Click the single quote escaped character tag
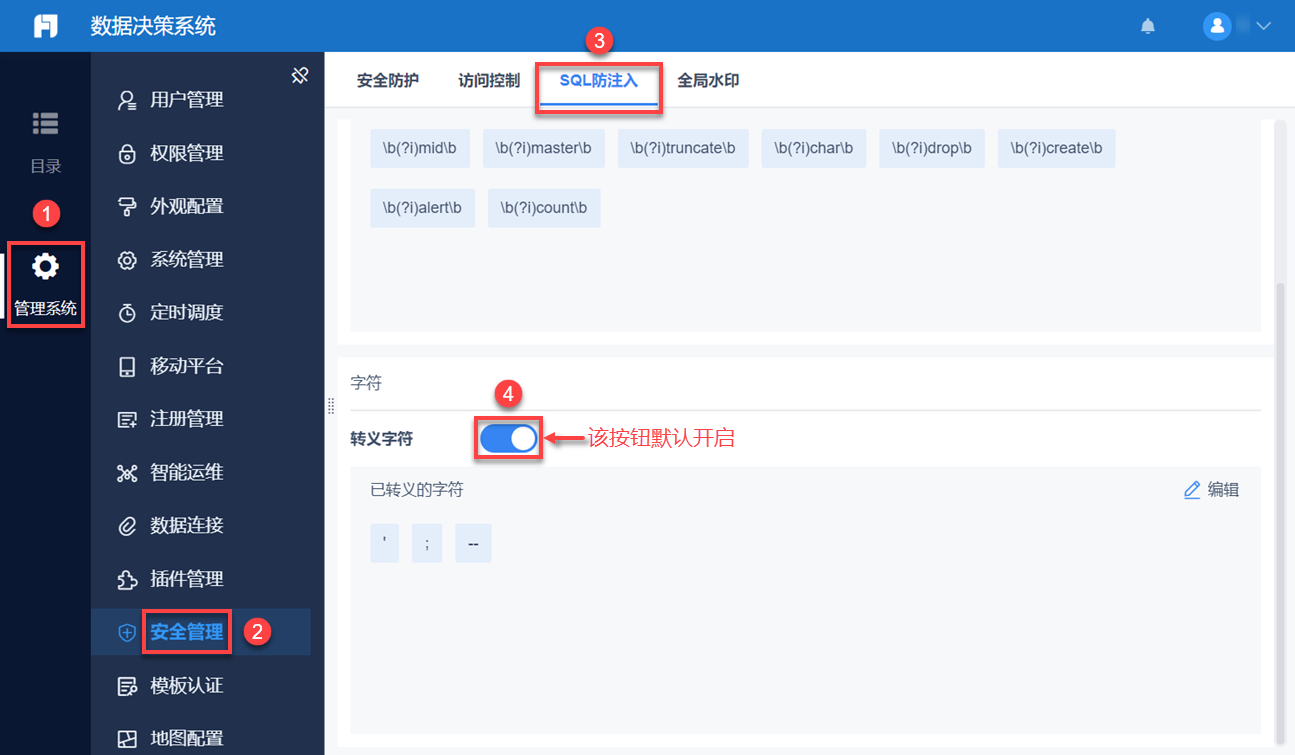Image resolution: width=1295 pixels, height=755 pixels. pos(384,544)
